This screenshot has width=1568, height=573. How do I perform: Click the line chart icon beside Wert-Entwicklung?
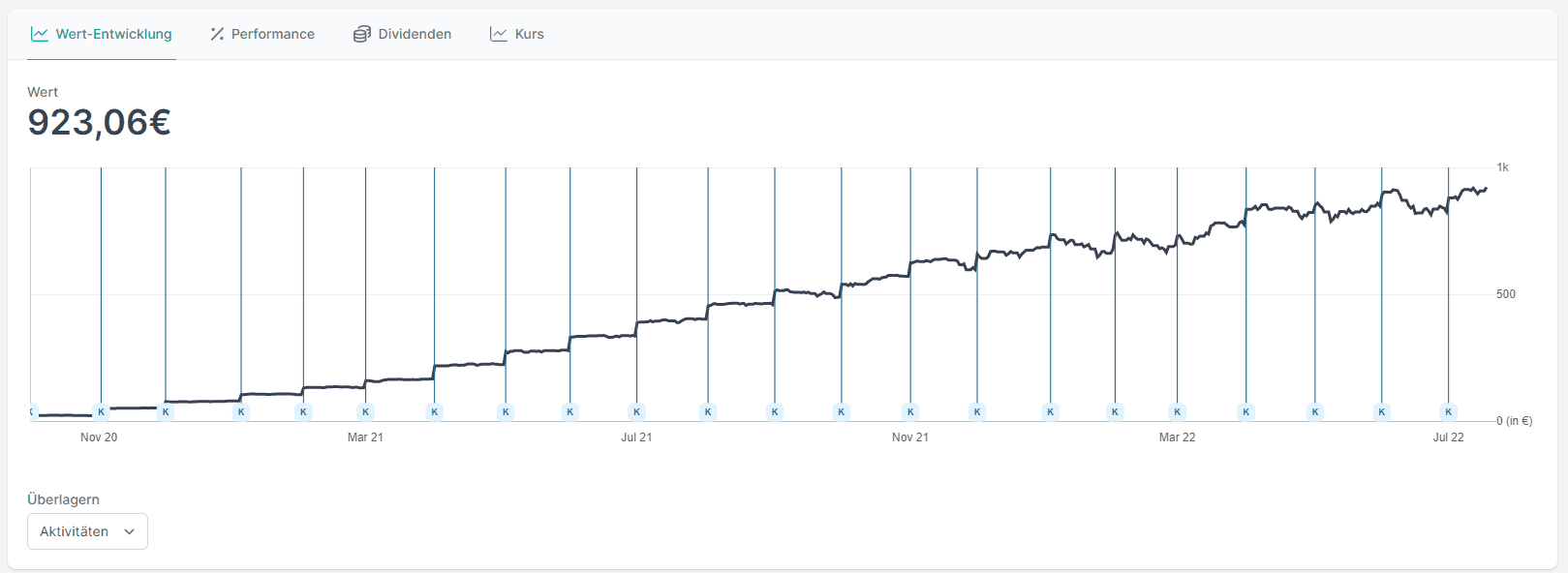pos(39,34)
